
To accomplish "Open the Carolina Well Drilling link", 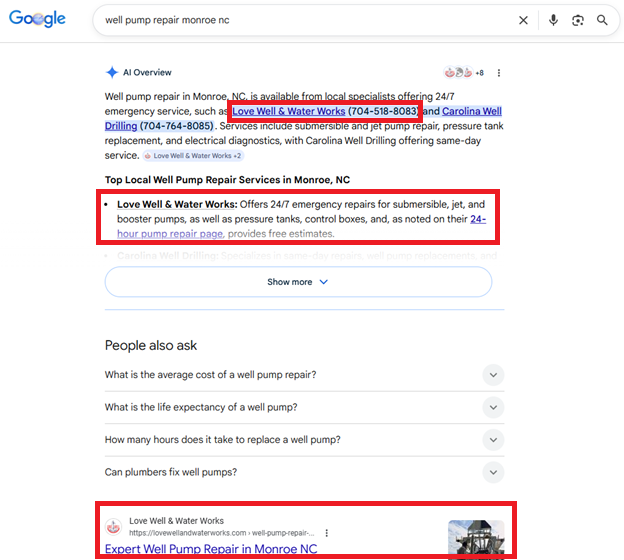I will pyautogui.click(x=472, y=111).
